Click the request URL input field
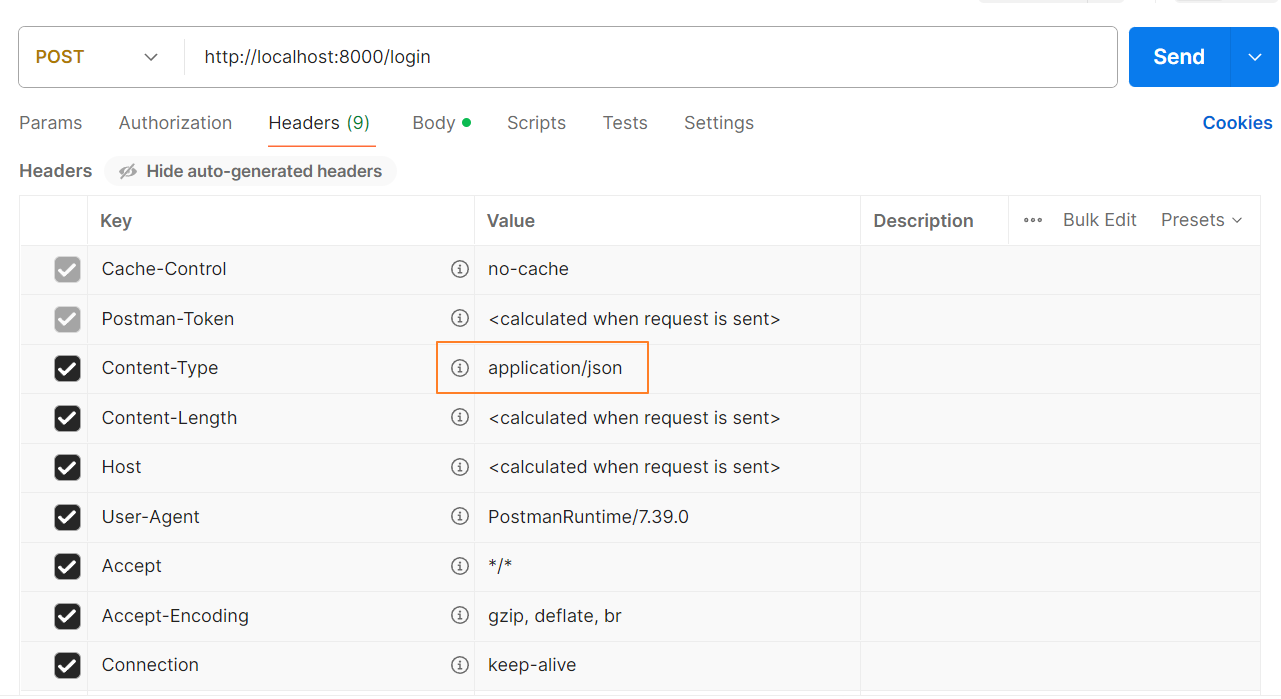The image size is (1281, 699). tap(650, 57)
